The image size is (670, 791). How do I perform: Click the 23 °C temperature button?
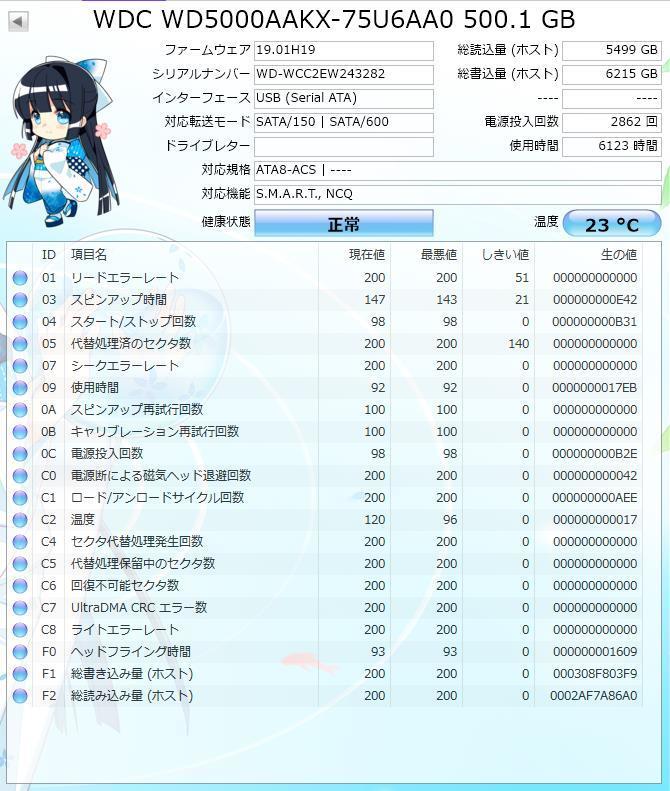point(611,223)
